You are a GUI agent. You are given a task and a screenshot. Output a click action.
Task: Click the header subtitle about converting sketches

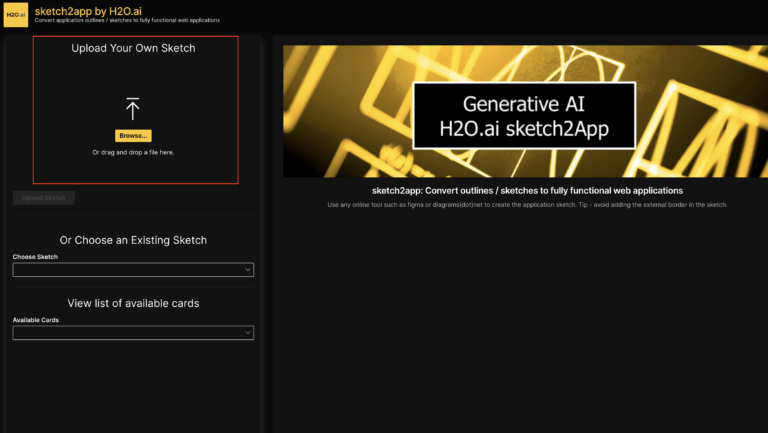(x=127, y=20)
